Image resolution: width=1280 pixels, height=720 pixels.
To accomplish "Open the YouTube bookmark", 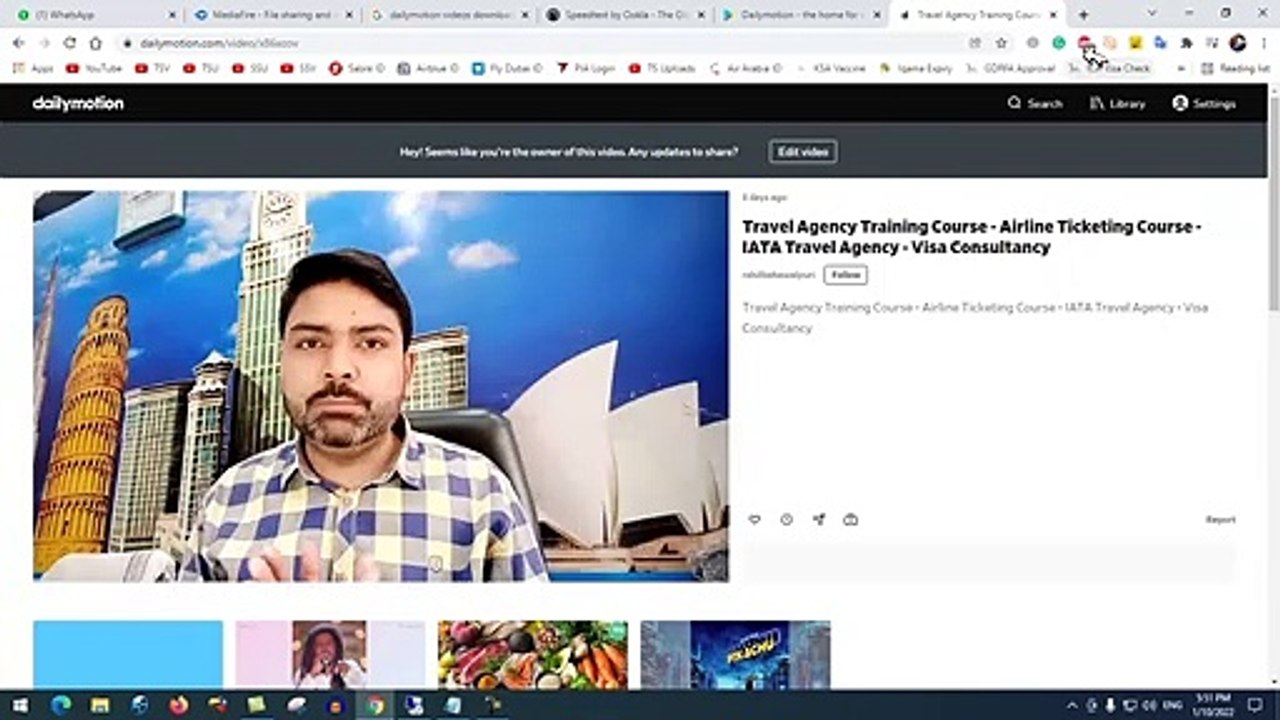I will click(x=94, y=69).
